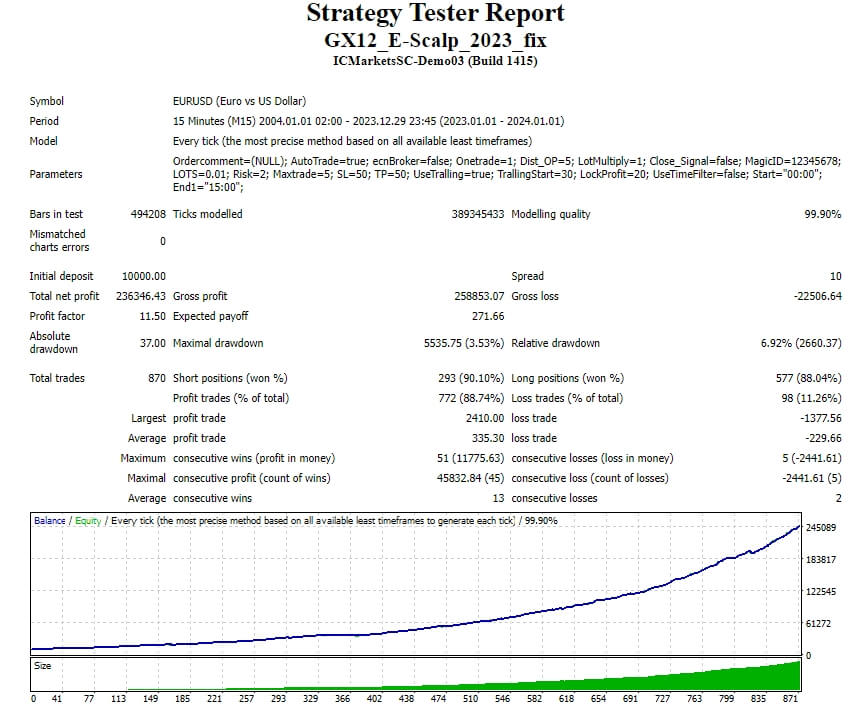
Task: Select 'EURUSD (Euro vs US Dollar)' value
Action: (x=239, y=101)
